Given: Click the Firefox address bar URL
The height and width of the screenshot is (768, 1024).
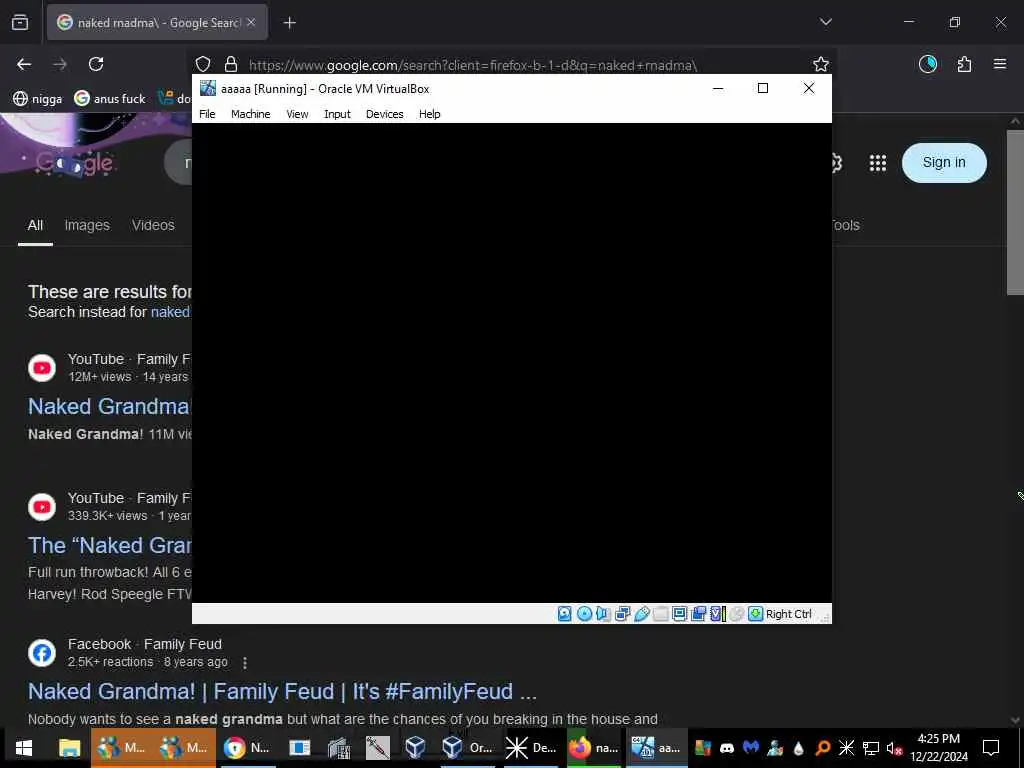Looking at the screenshot, I should pyautogui.click(x=473, y=65).
